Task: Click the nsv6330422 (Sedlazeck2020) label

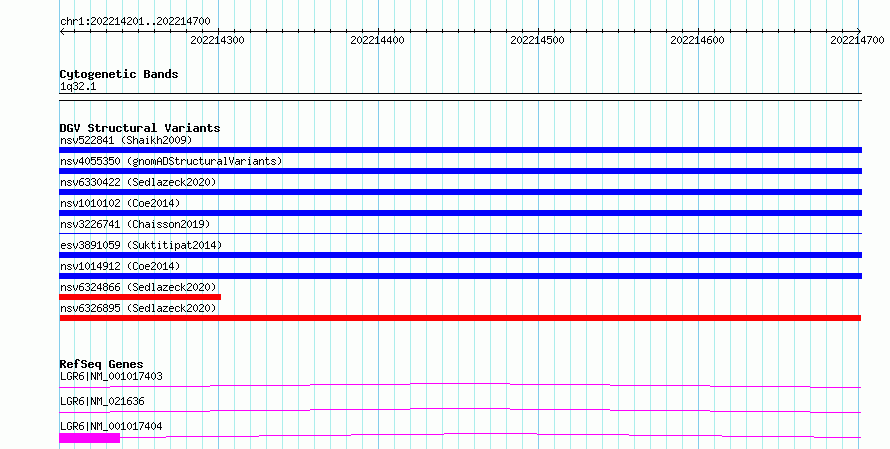Action: tap(138, 182)
